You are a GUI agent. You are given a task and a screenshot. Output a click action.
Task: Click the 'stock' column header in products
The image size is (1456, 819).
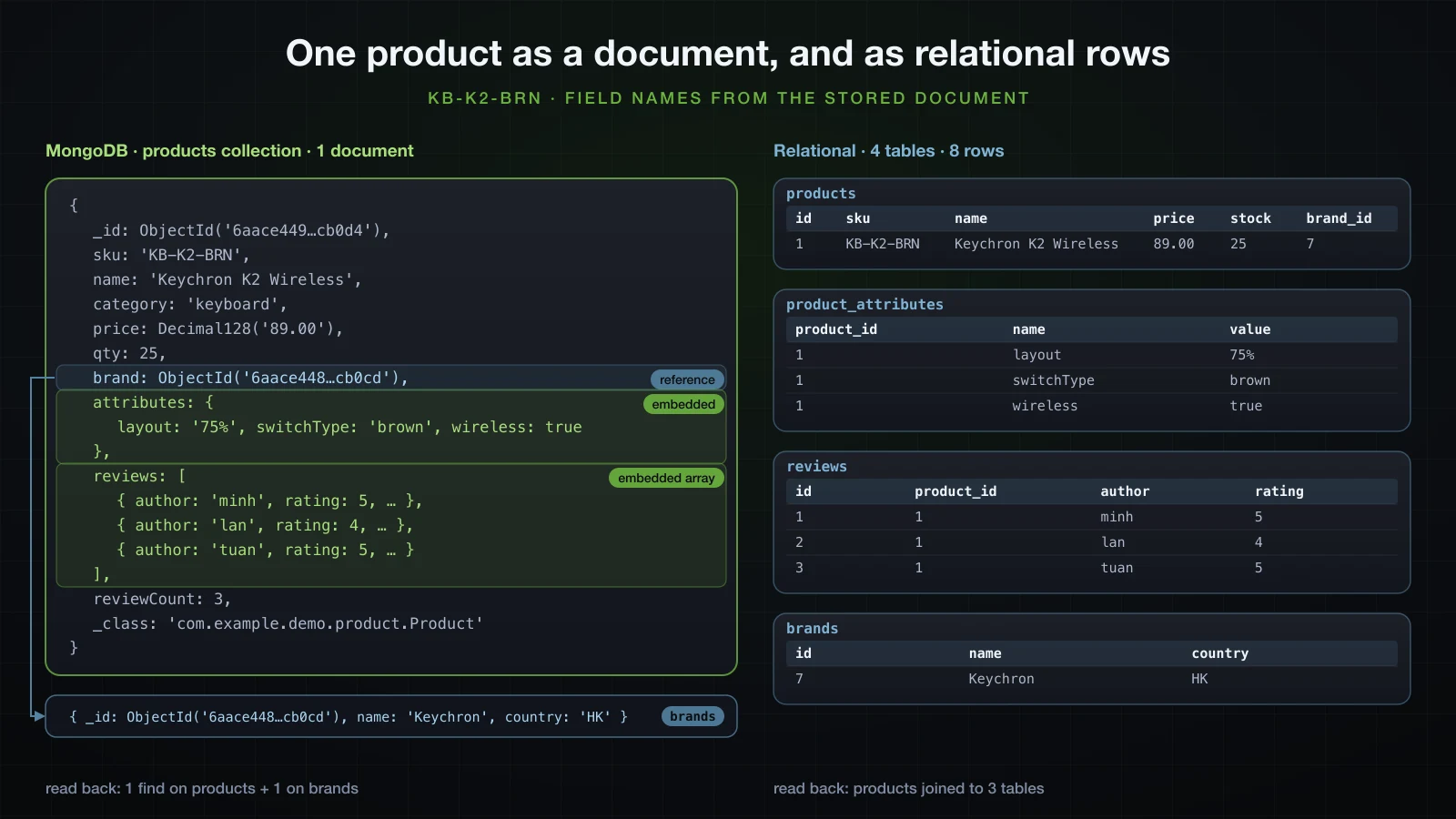1250,218
